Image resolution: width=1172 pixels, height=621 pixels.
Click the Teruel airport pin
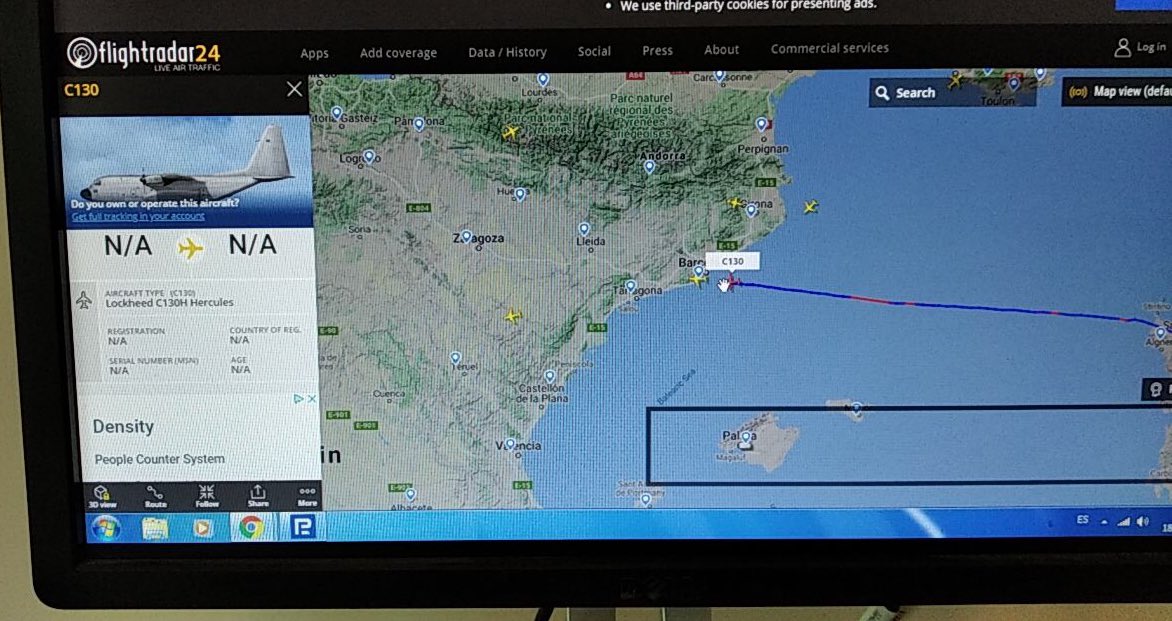pos(455,359)
